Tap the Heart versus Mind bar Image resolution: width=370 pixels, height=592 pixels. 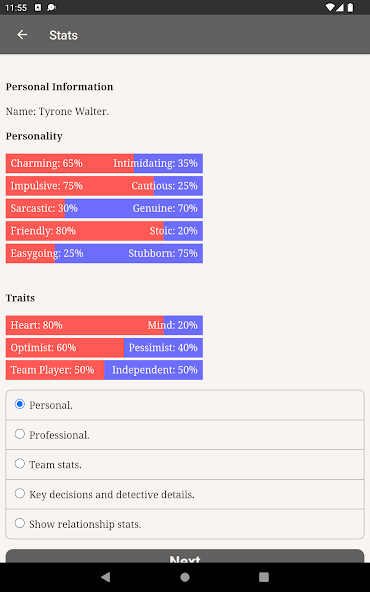click(104, 325)
